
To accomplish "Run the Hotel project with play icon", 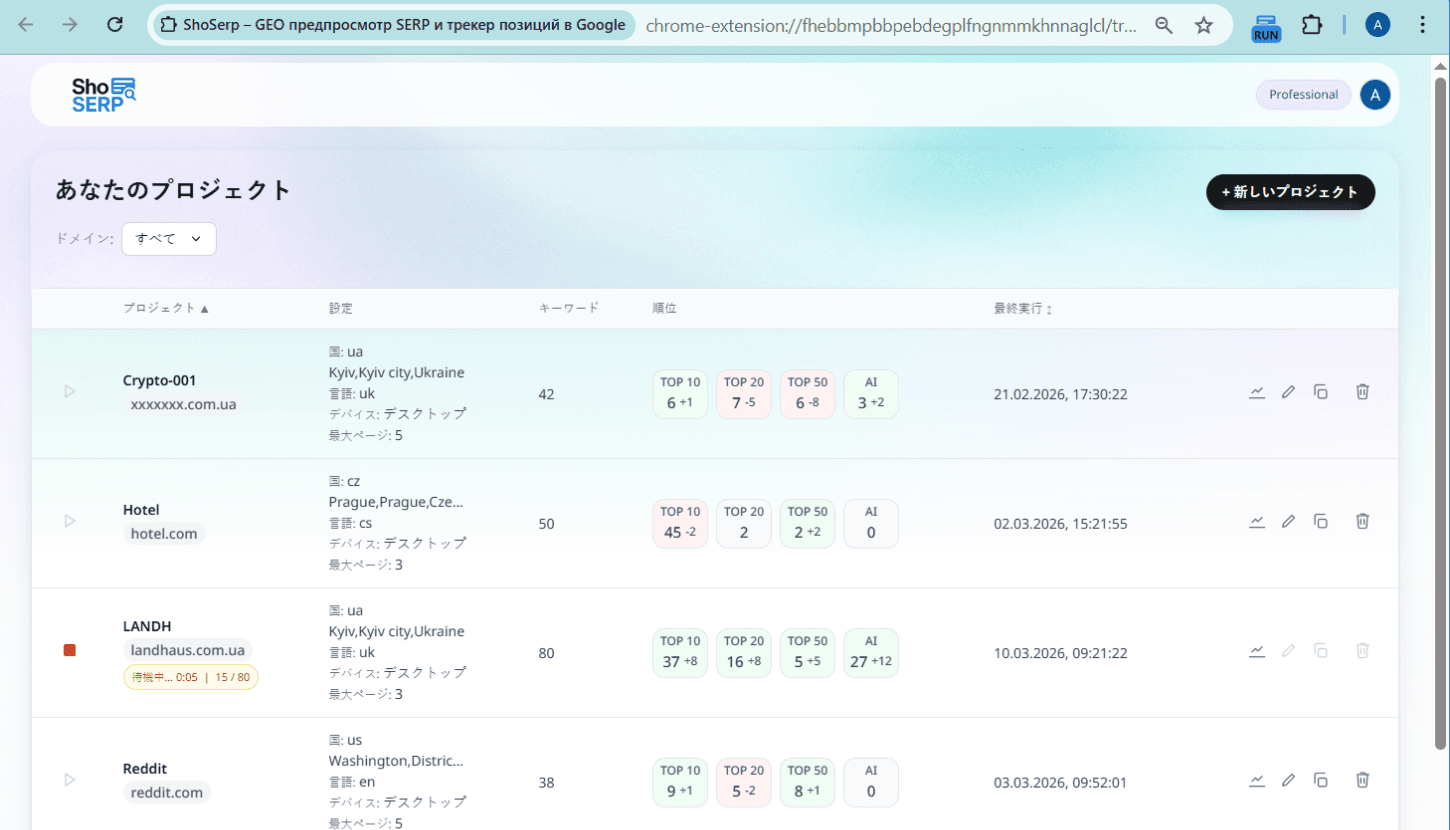I will pyautogui.click(x=69, y=521).
